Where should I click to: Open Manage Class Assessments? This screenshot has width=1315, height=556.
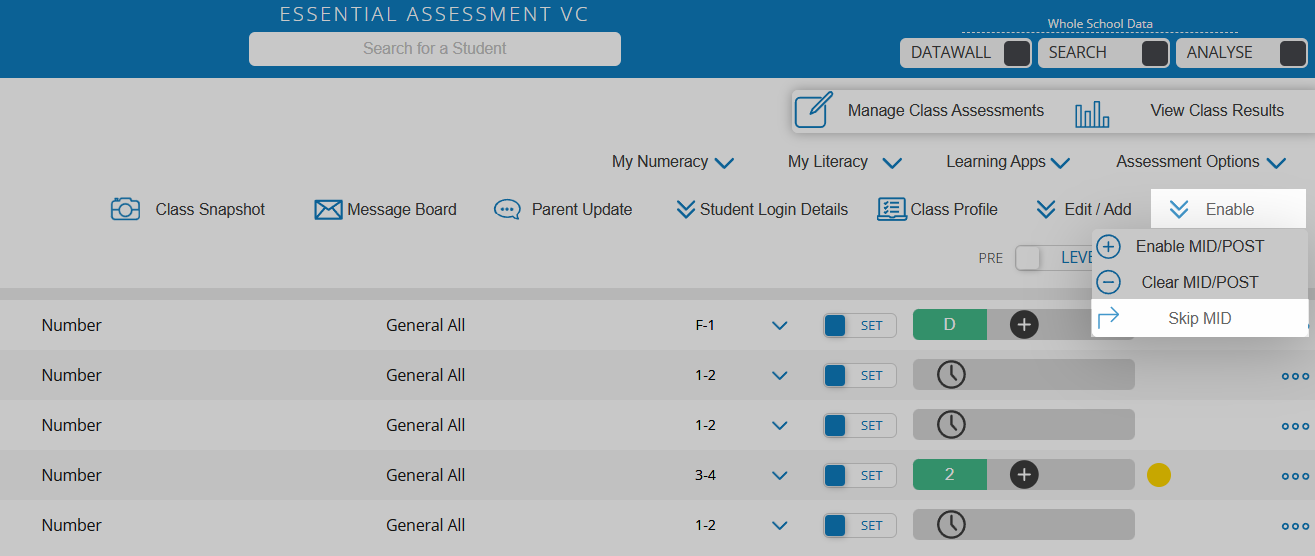tap(920, 111)
